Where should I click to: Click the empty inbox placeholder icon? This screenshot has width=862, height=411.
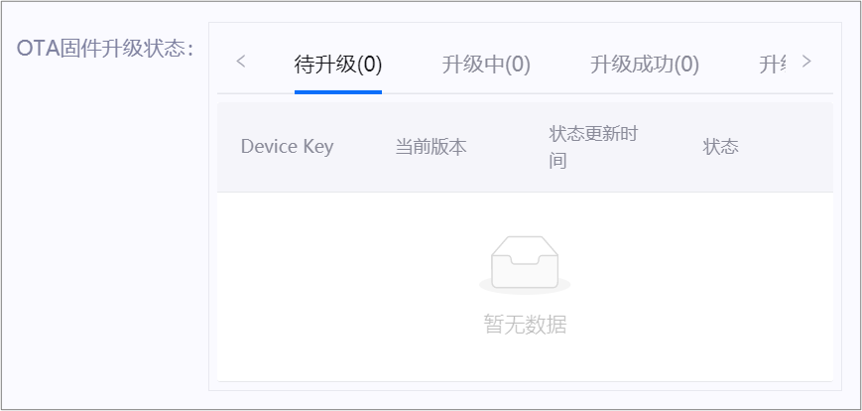point(525,266)
